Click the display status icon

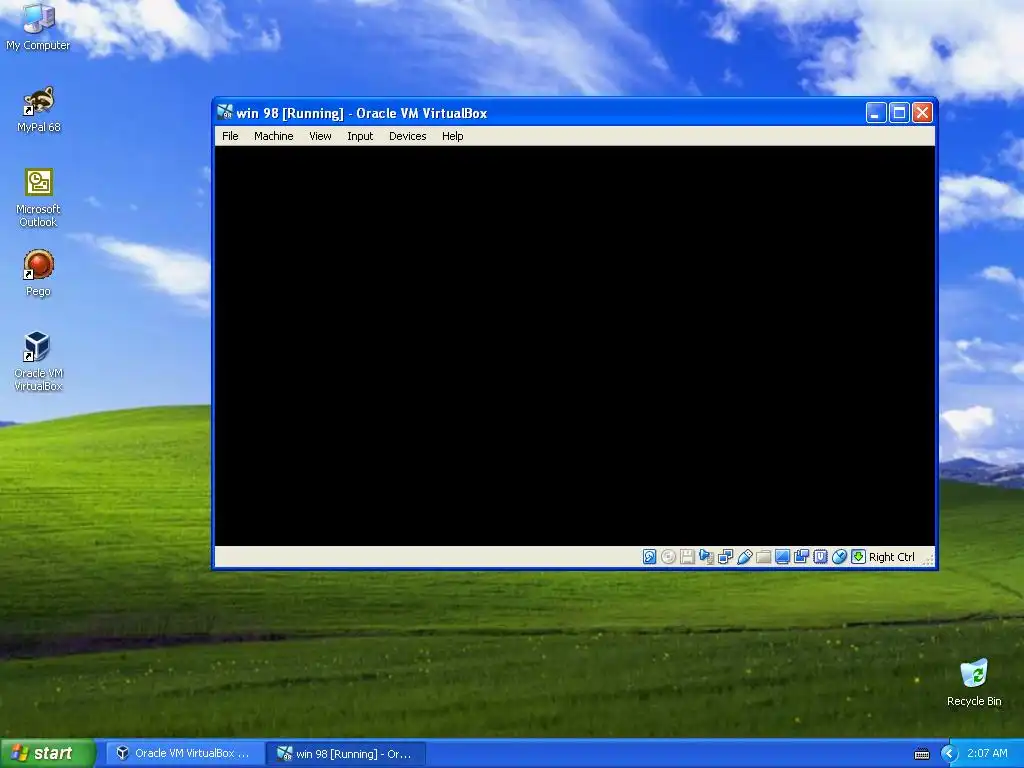point(782,556)
